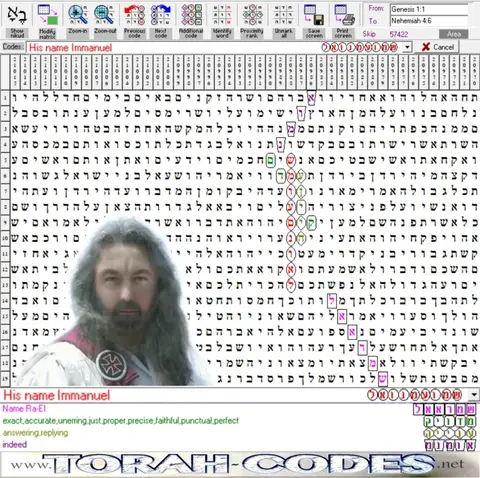Click Hebrew letters beside the indeed entry
The image size is (480, 478).
(450, 445)
